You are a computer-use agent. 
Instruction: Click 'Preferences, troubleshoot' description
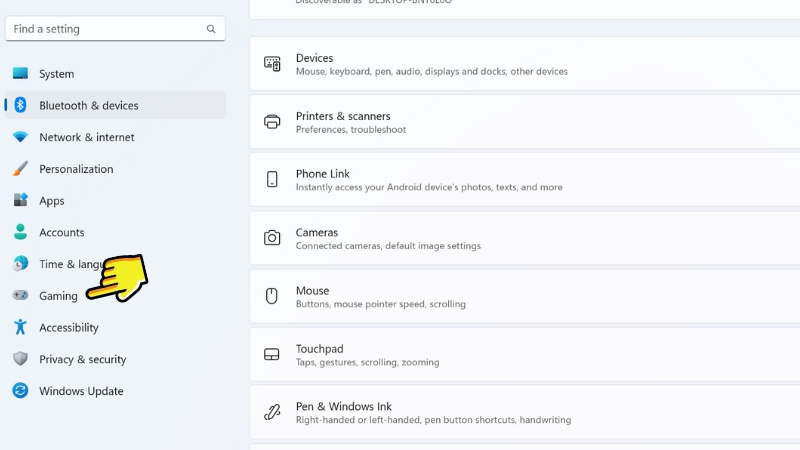(x=351, y=130)
